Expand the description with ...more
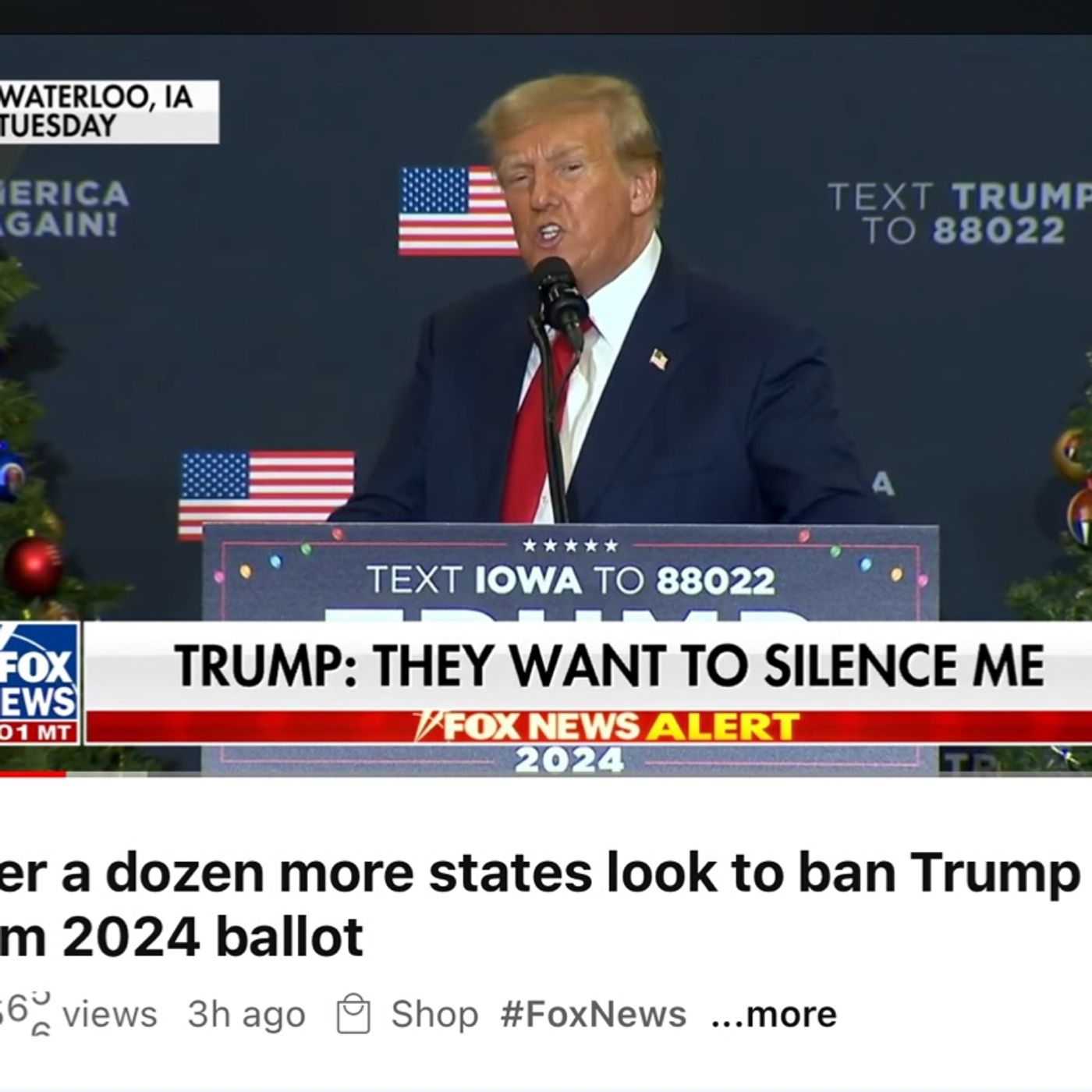Viewport: 1092px width, 1092px height. (x=774, y=1014)
